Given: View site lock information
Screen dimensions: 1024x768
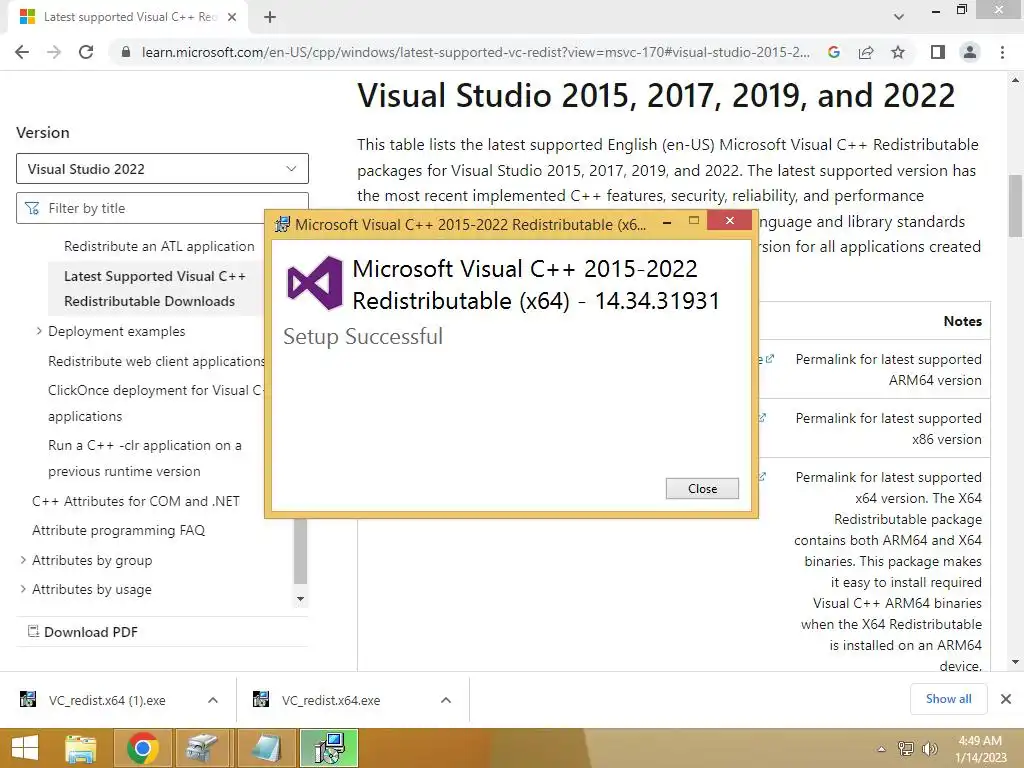Looking at the screenshot, I should (x=126, y=52).
